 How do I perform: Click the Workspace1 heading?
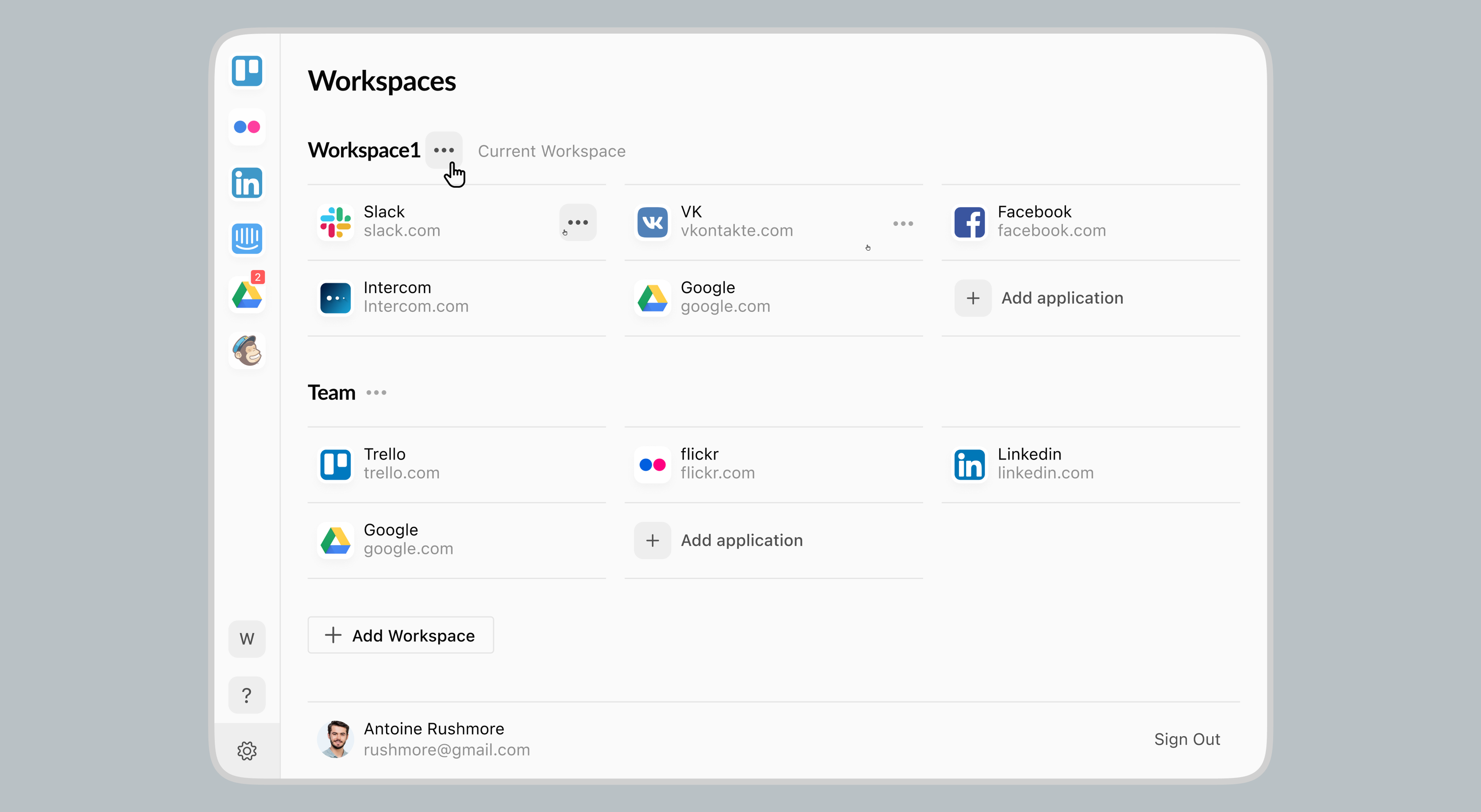point(364,150)
